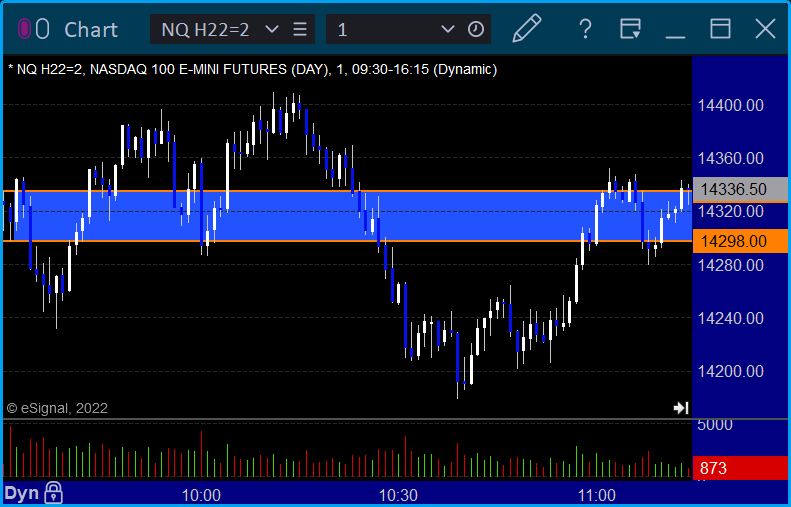The height and width of the screenshot is (507, 791).
Task: Click the 14240.00 price axis label
Action: click(x=730, y=318)
